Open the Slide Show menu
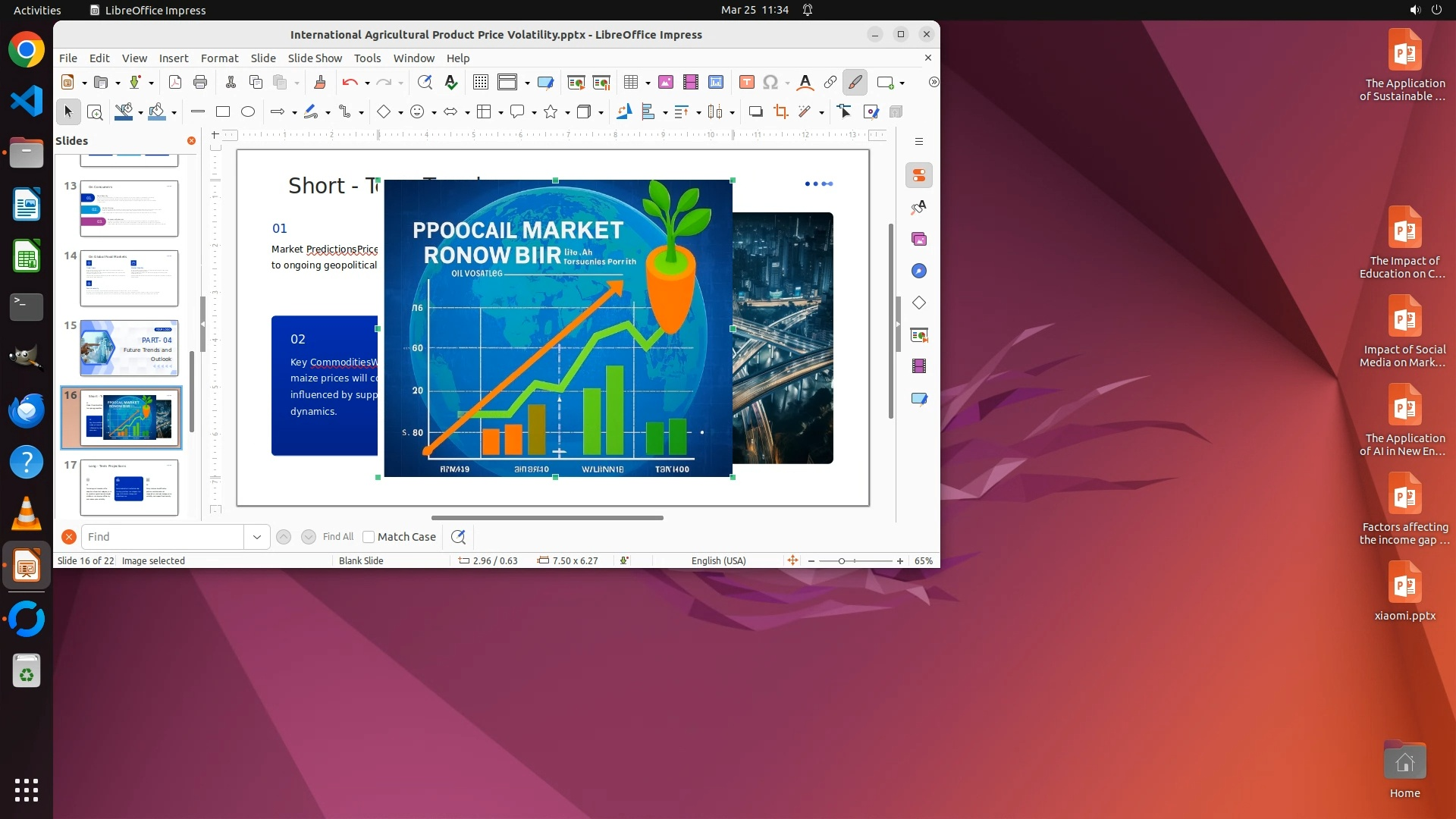This screenshot has height=819, width=1456. [315, 58]
